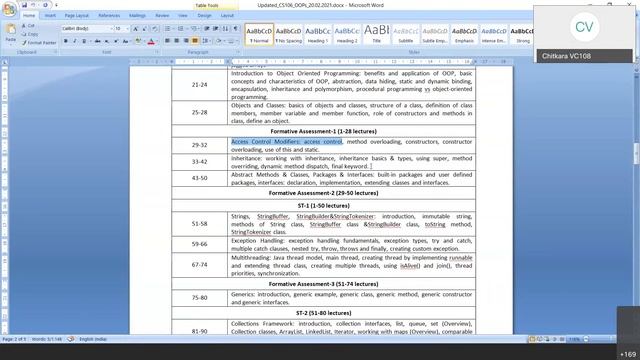Open the Table Tools Layout tab
Viewport: 640px width, 360px height.
pos(227,16)
